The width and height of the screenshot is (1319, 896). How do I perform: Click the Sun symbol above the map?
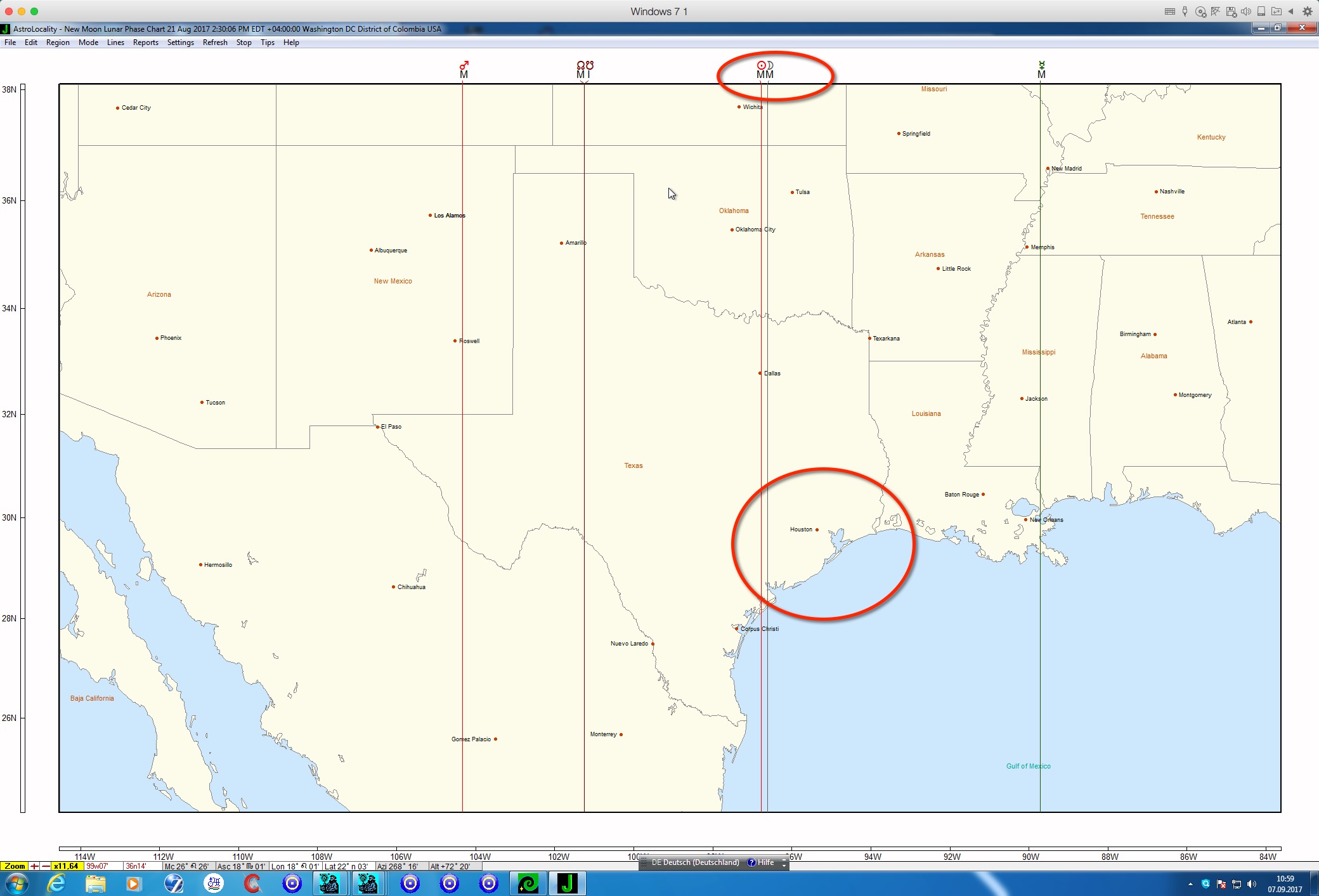pyautogui.click(x=761, y=65)
